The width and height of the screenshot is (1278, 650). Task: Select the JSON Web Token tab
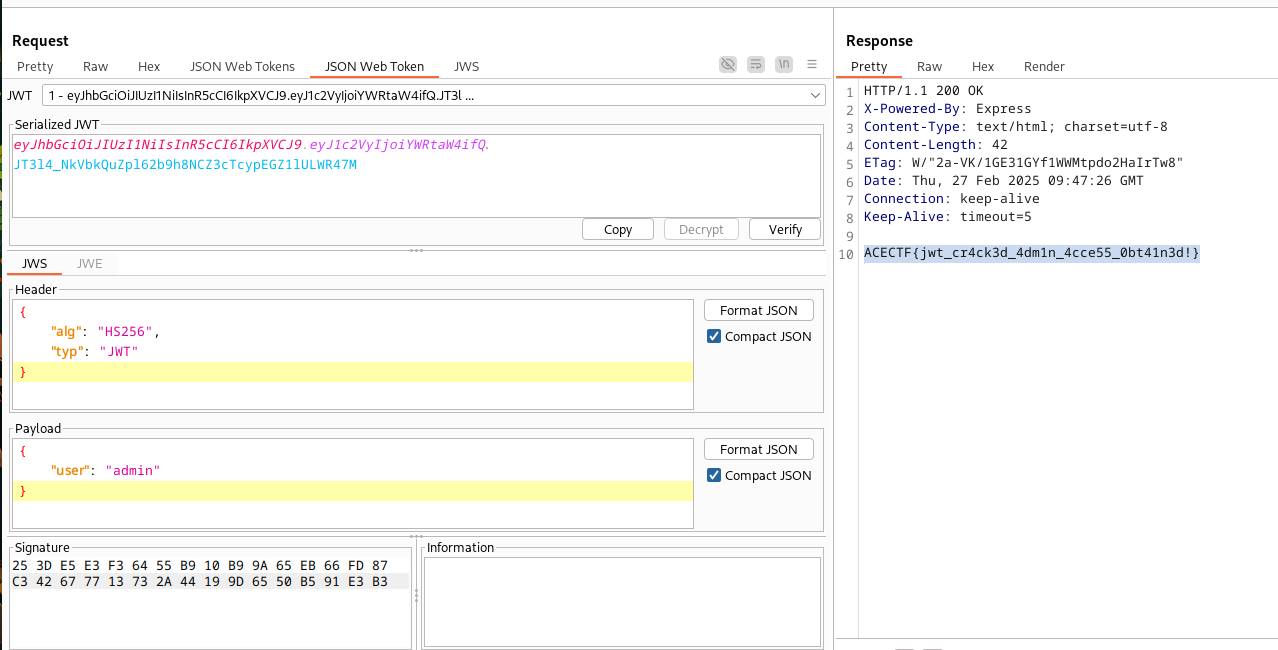coord(374,67)
